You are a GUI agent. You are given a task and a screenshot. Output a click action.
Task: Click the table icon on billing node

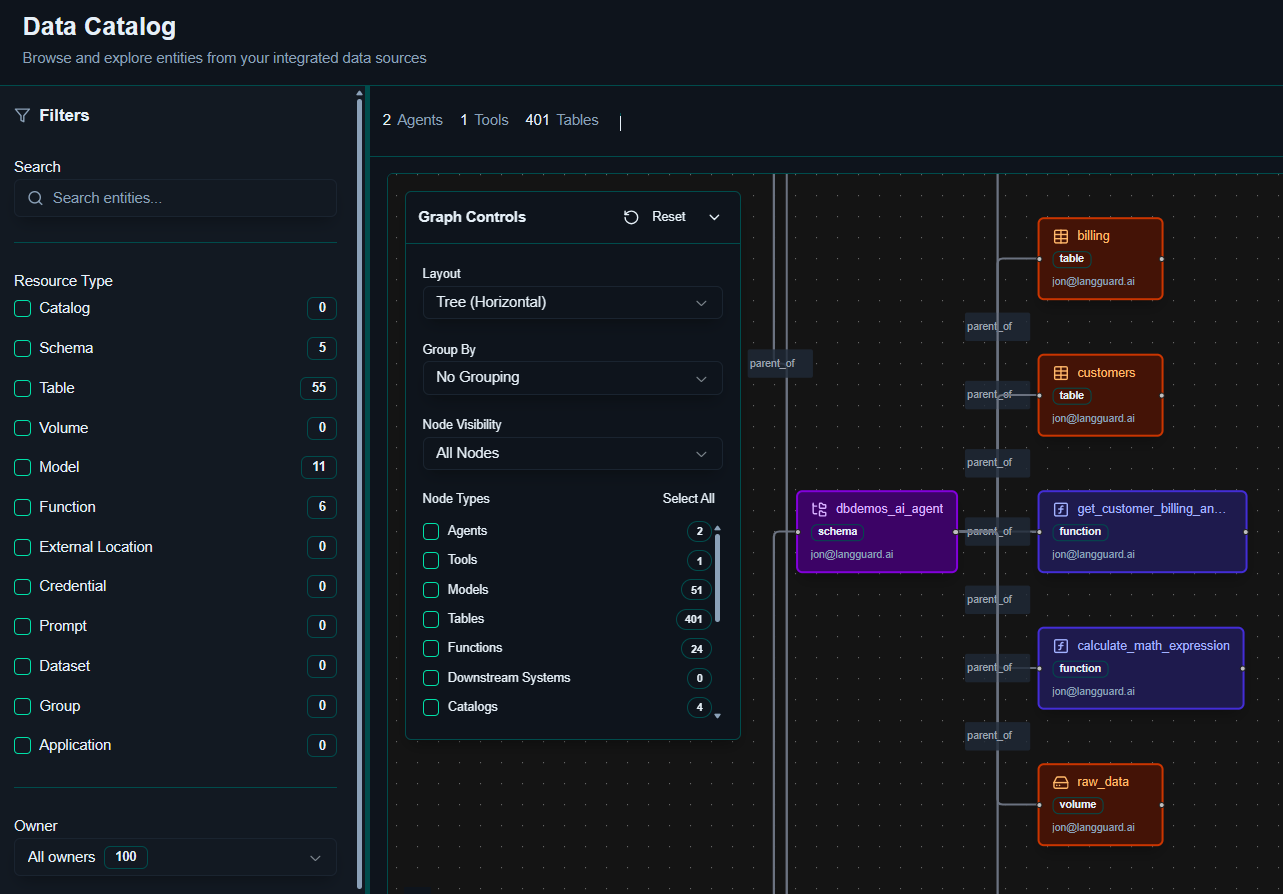(1061, 237)
